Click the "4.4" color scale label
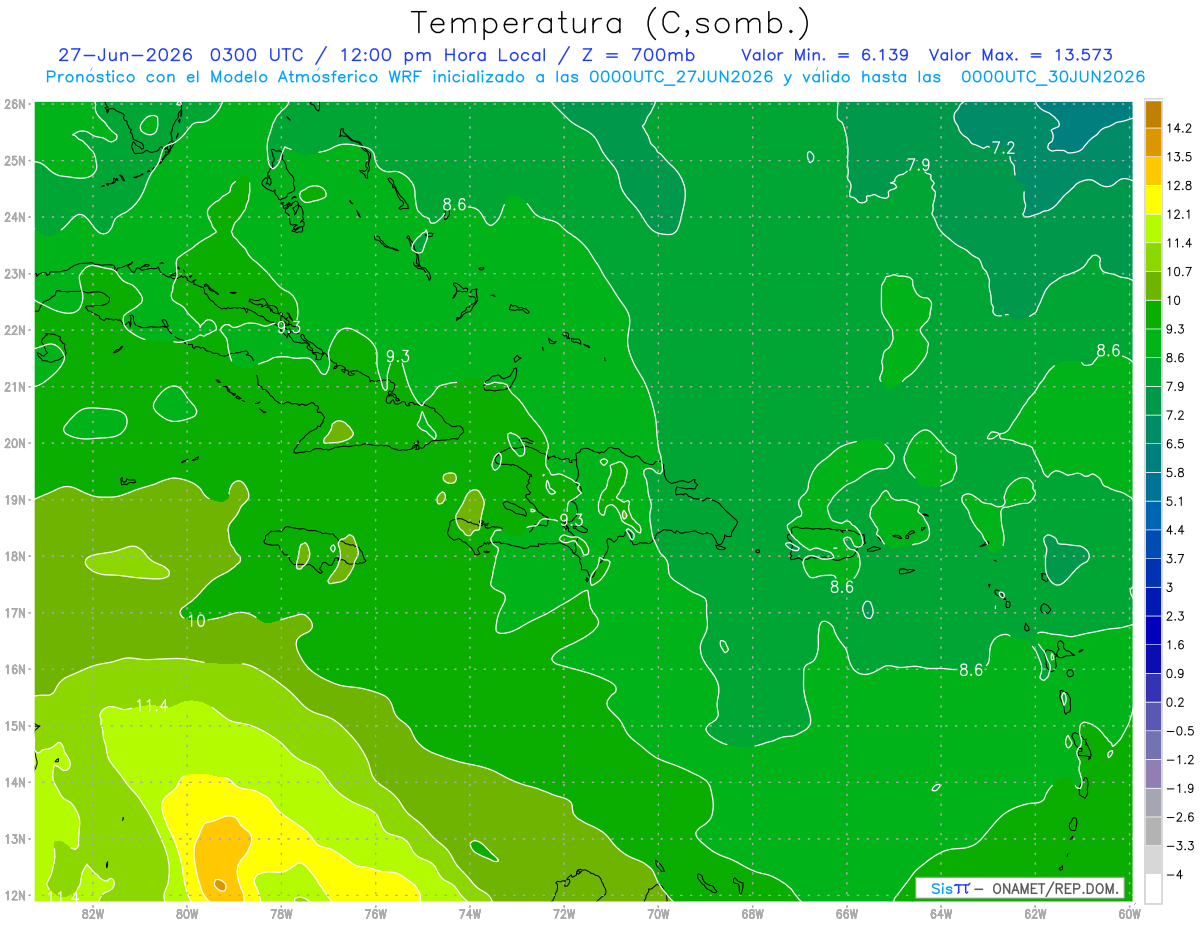This screenshot has height=927, width=1200. [1176, 530]
